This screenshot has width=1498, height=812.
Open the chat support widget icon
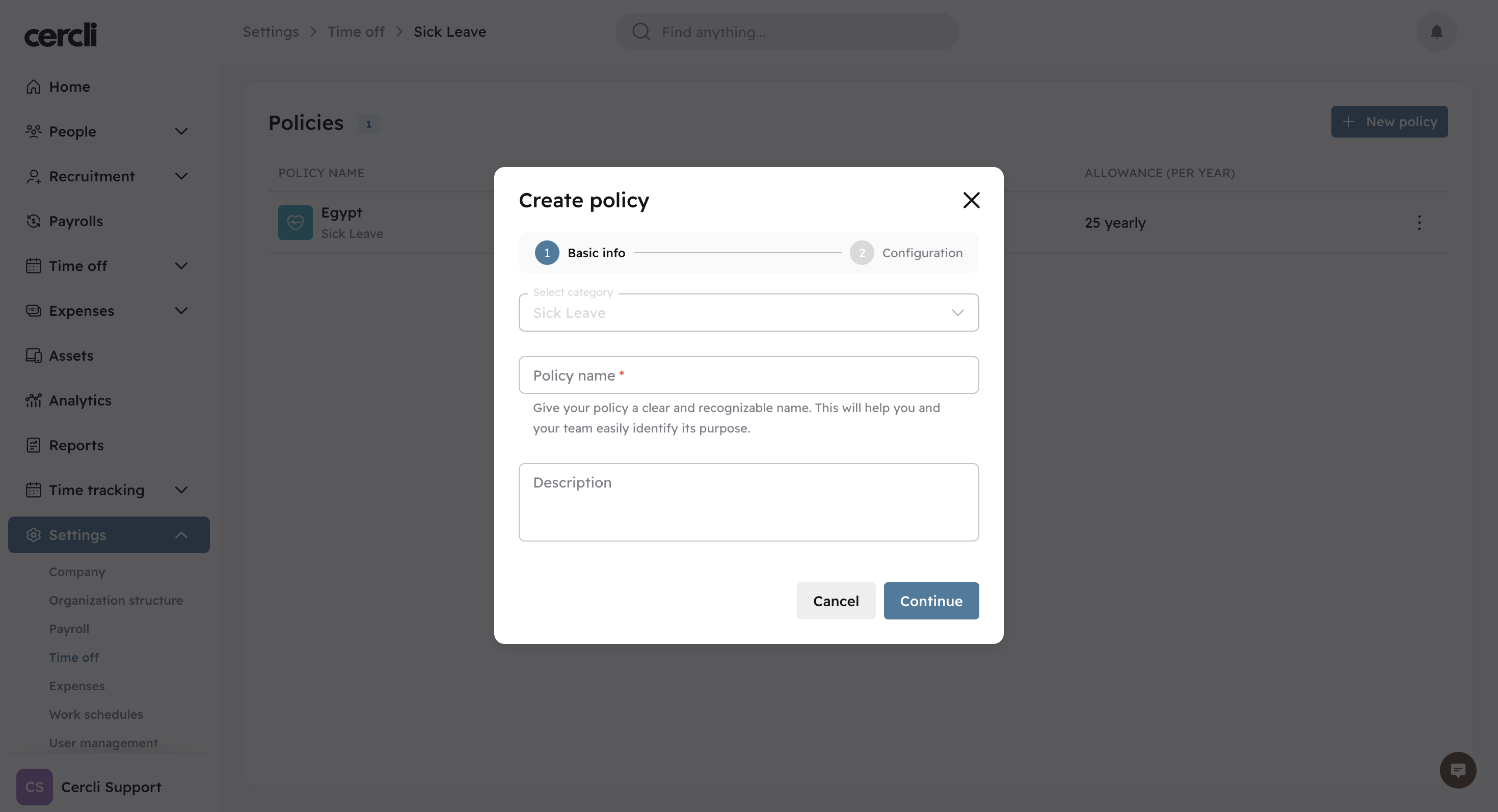coord(1457,770)
